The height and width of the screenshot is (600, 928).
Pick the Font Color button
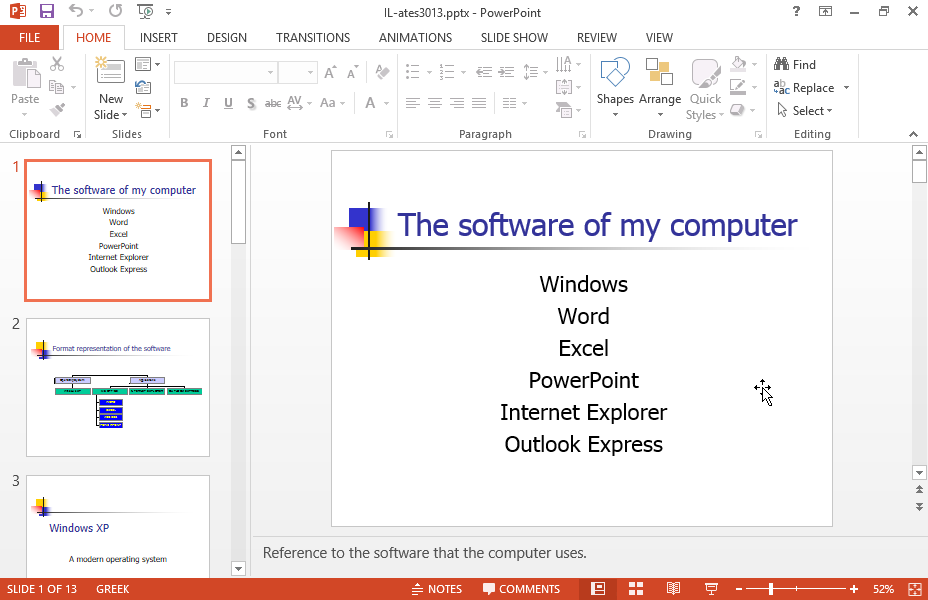click(370, 103)
